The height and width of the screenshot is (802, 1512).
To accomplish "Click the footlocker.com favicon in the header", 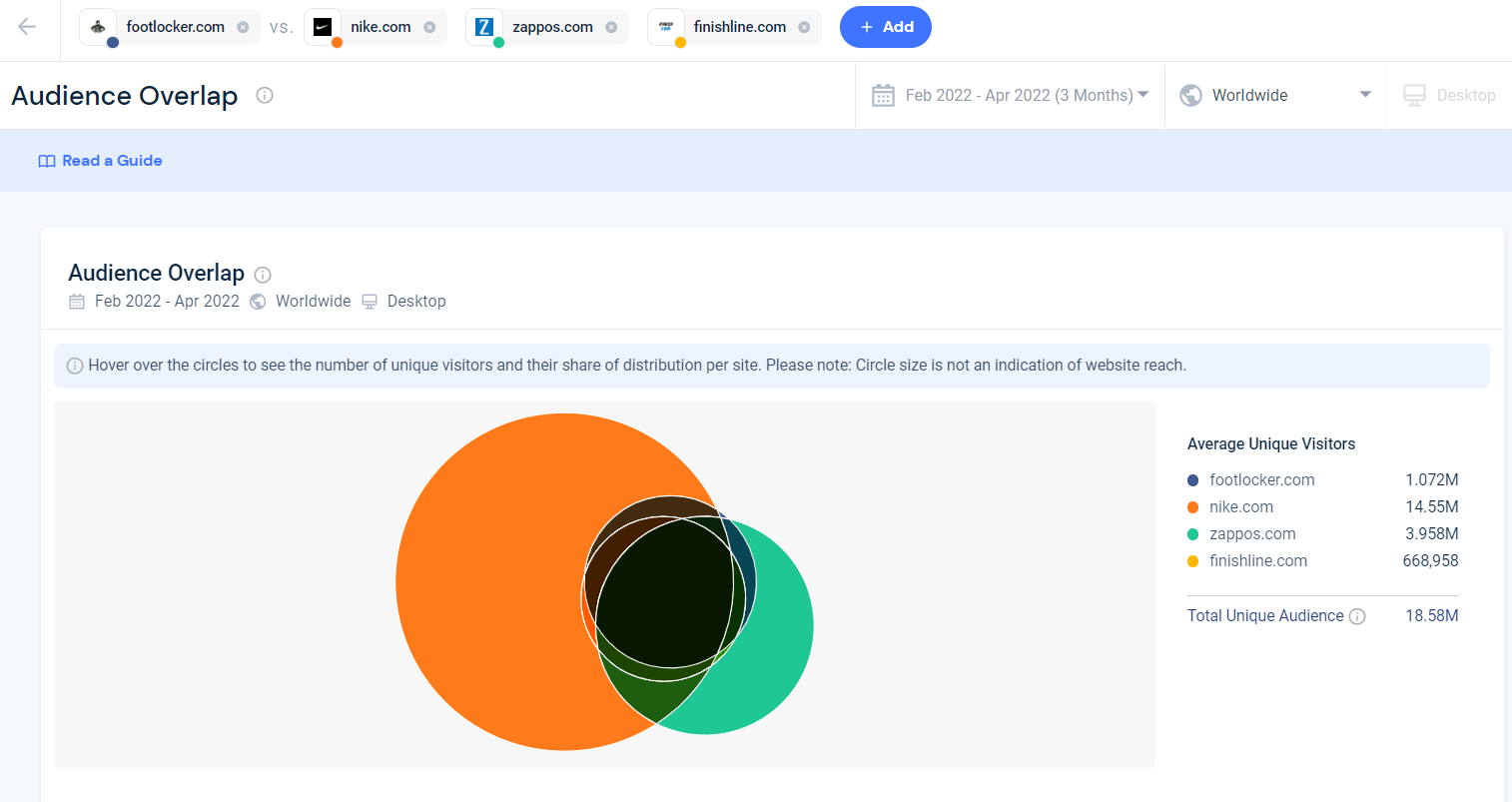I will click(98, 27).
